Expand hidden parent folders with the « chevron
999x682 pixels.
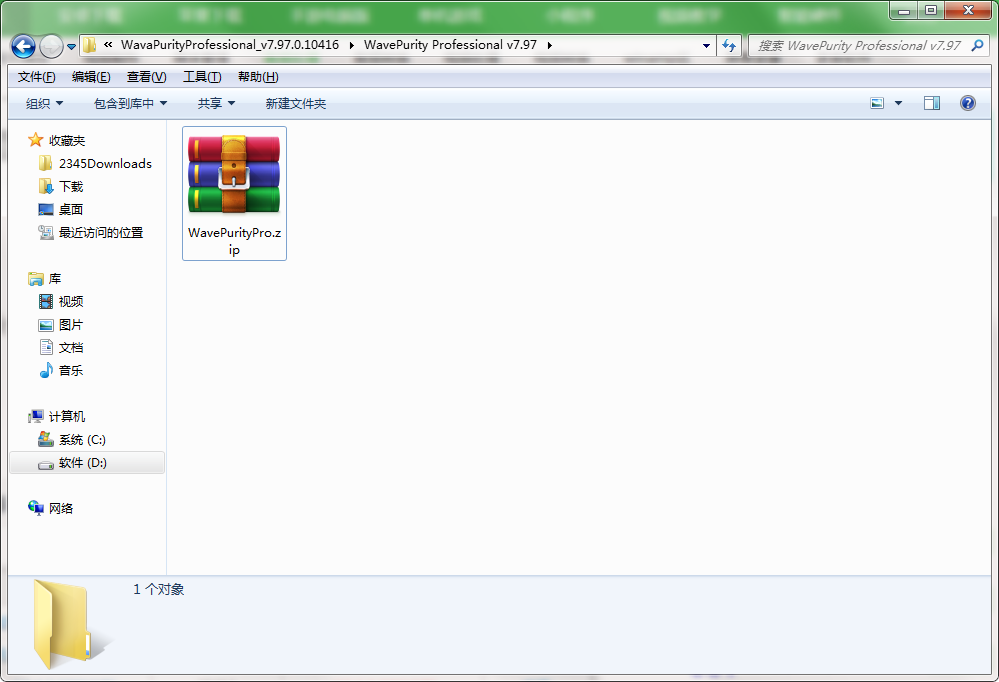pyautogui.click(x=108, y=45)
